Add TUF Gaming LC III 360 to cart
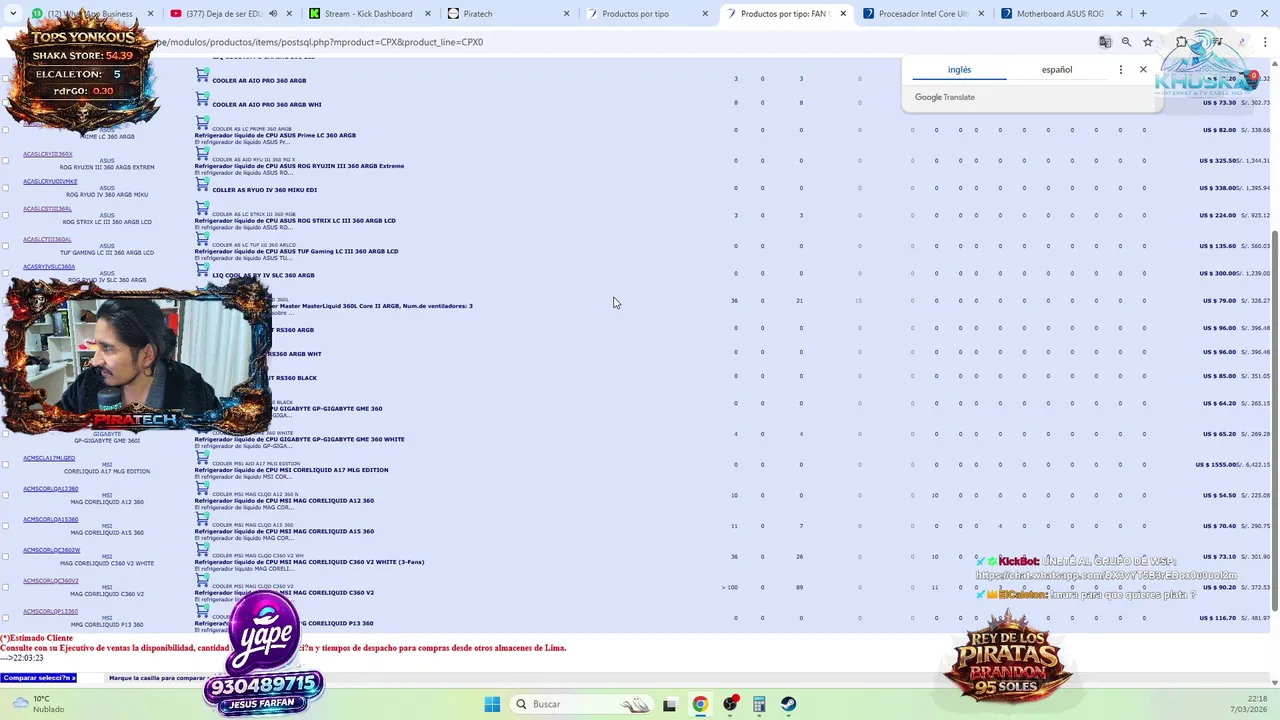 coord(202,239)
